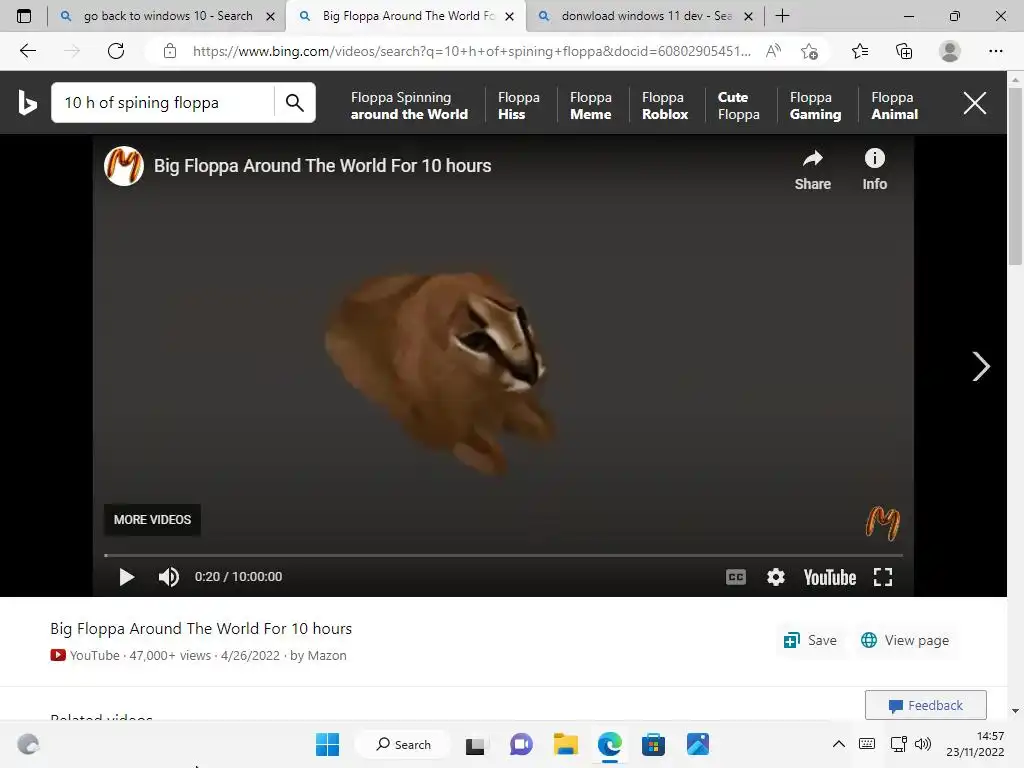Image resolution: width=1024 pixels, height=768 pixels.
Task: Go to next video arrow
Action: point(980,366)
